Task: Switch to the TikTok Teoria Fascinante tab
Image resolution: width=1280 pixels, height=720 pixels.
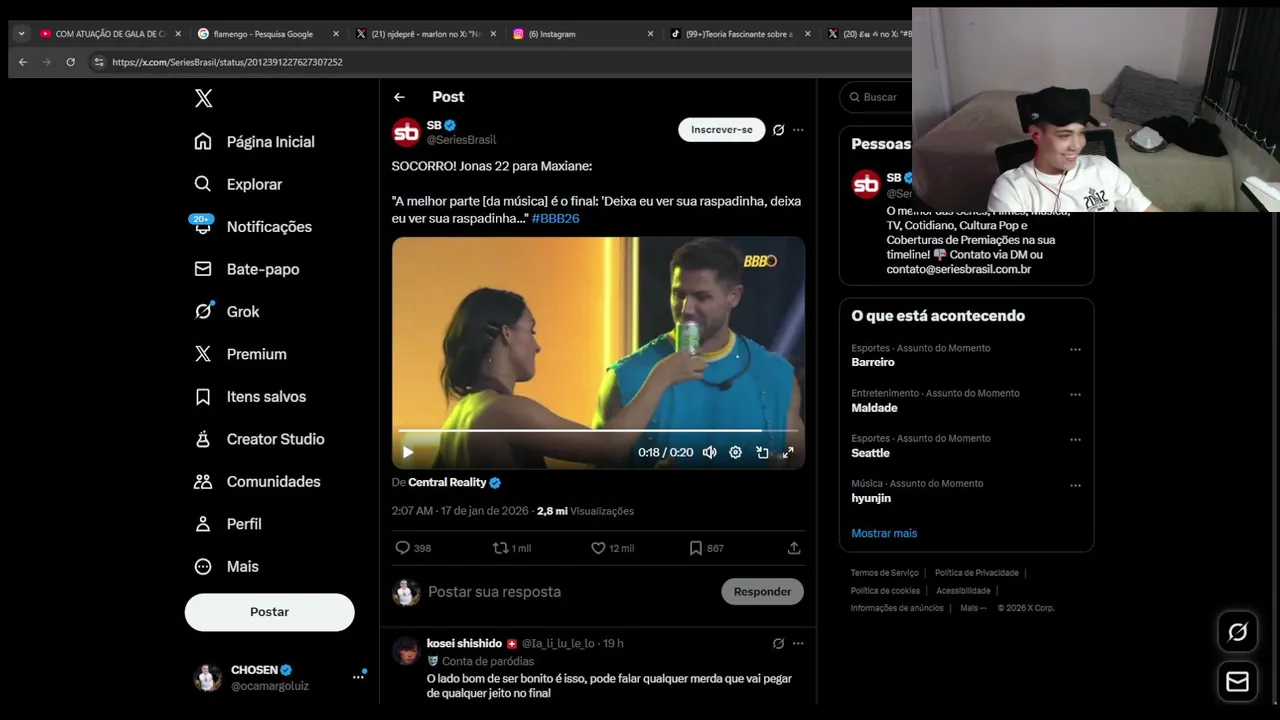Action: point(738,33)
